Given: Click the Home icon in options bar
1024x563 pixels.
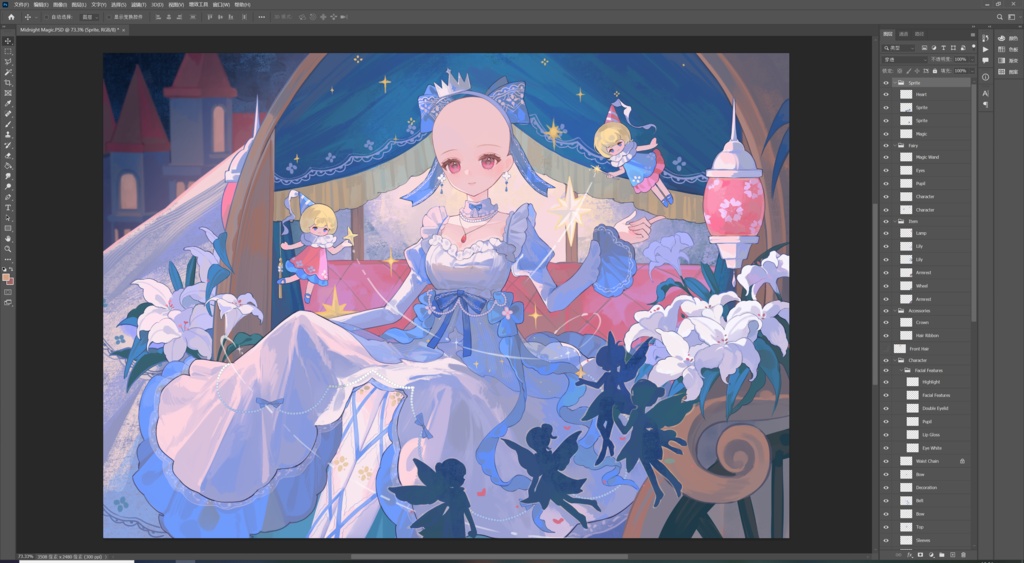Looking at the screenshot, I should click(x=11, y=17).
